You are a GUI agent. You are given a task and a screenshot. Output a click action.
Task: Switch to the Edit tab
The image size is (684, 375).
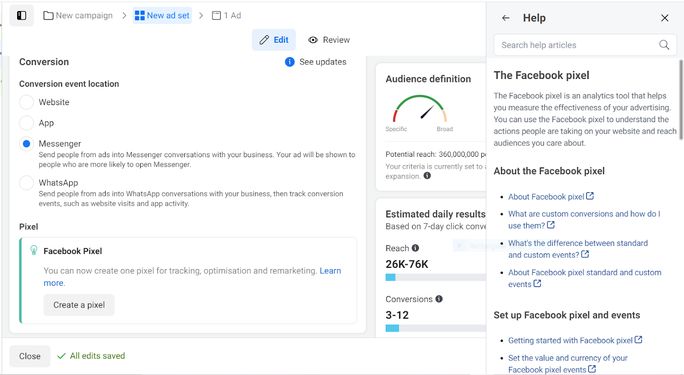click(x=274, y=40)
